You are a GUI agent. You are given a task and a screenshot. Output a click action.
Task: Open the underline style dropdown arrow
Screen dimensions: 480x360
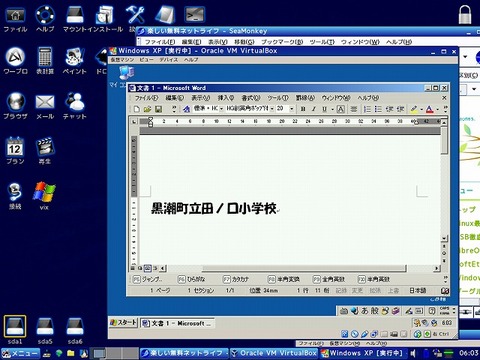[332, 109]
